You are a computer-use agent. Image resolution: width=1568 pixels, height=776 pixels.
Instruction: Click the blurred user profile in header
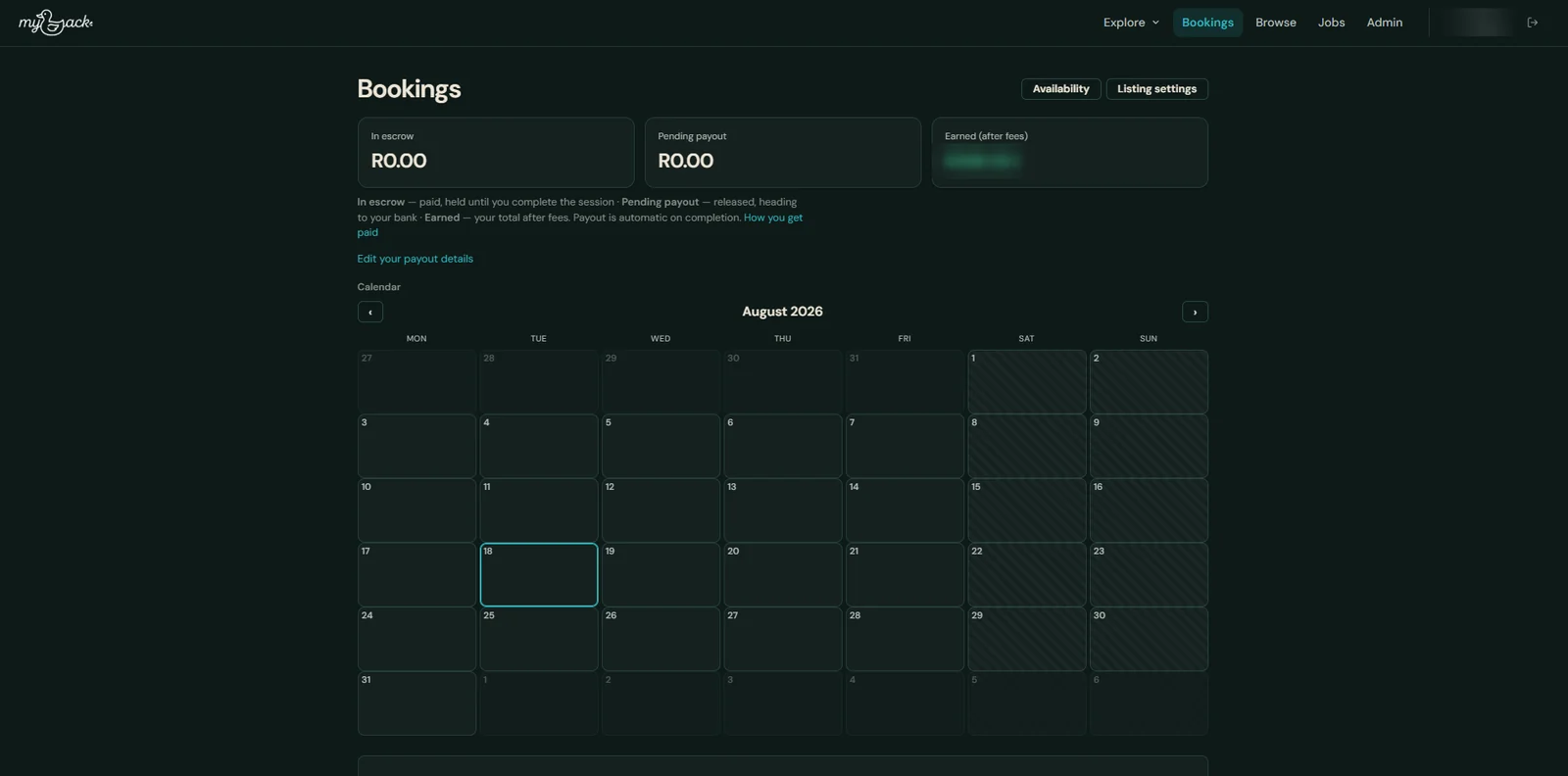click(x=1478, y=23)
